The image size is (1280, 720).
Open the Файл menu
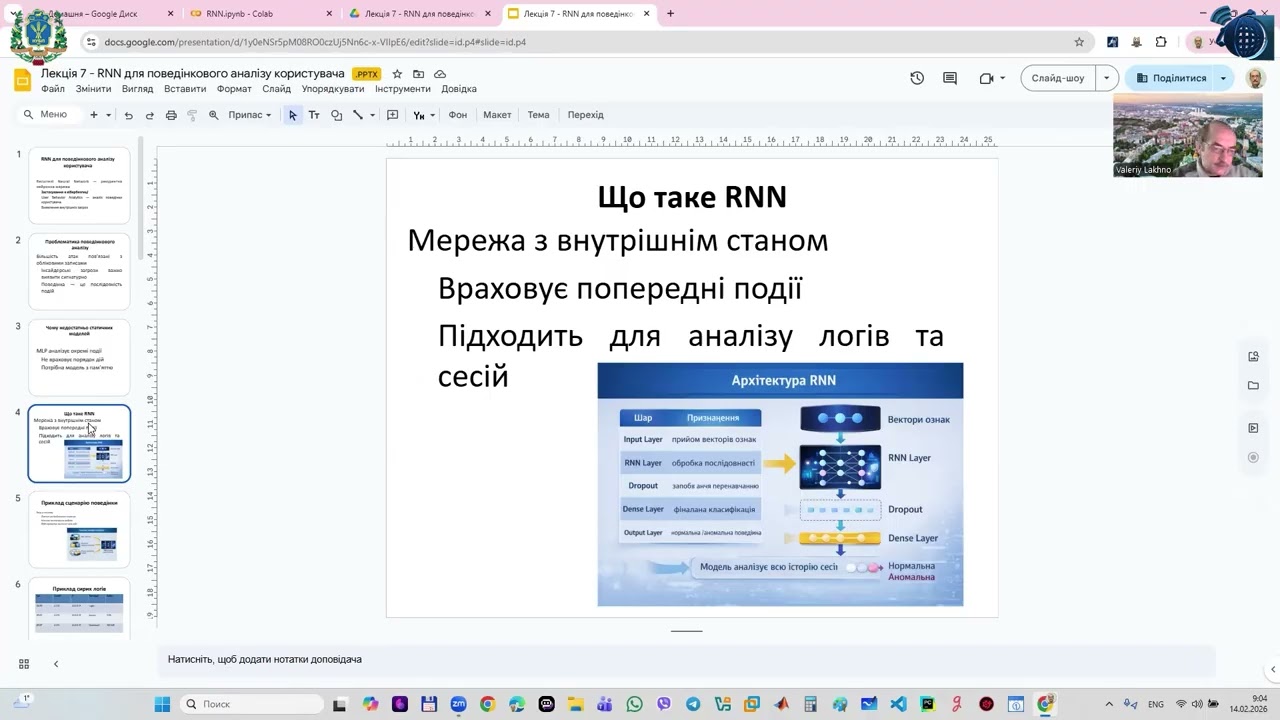[53, 89]
